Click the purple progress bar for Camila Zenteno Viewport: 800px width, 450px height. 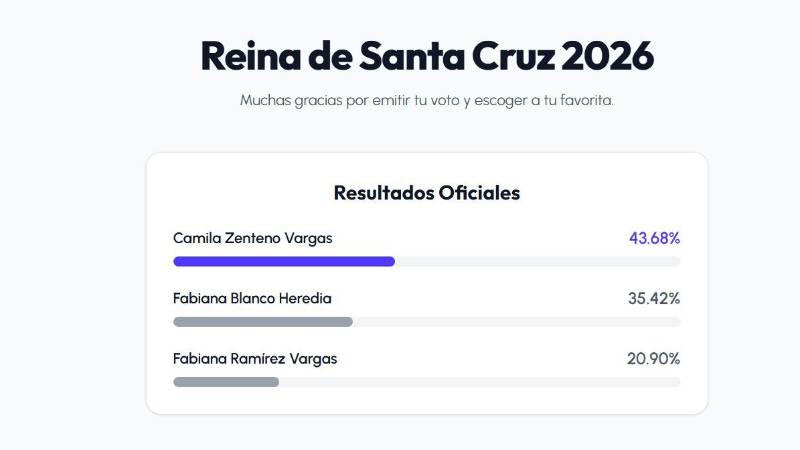tap(284, 262)
